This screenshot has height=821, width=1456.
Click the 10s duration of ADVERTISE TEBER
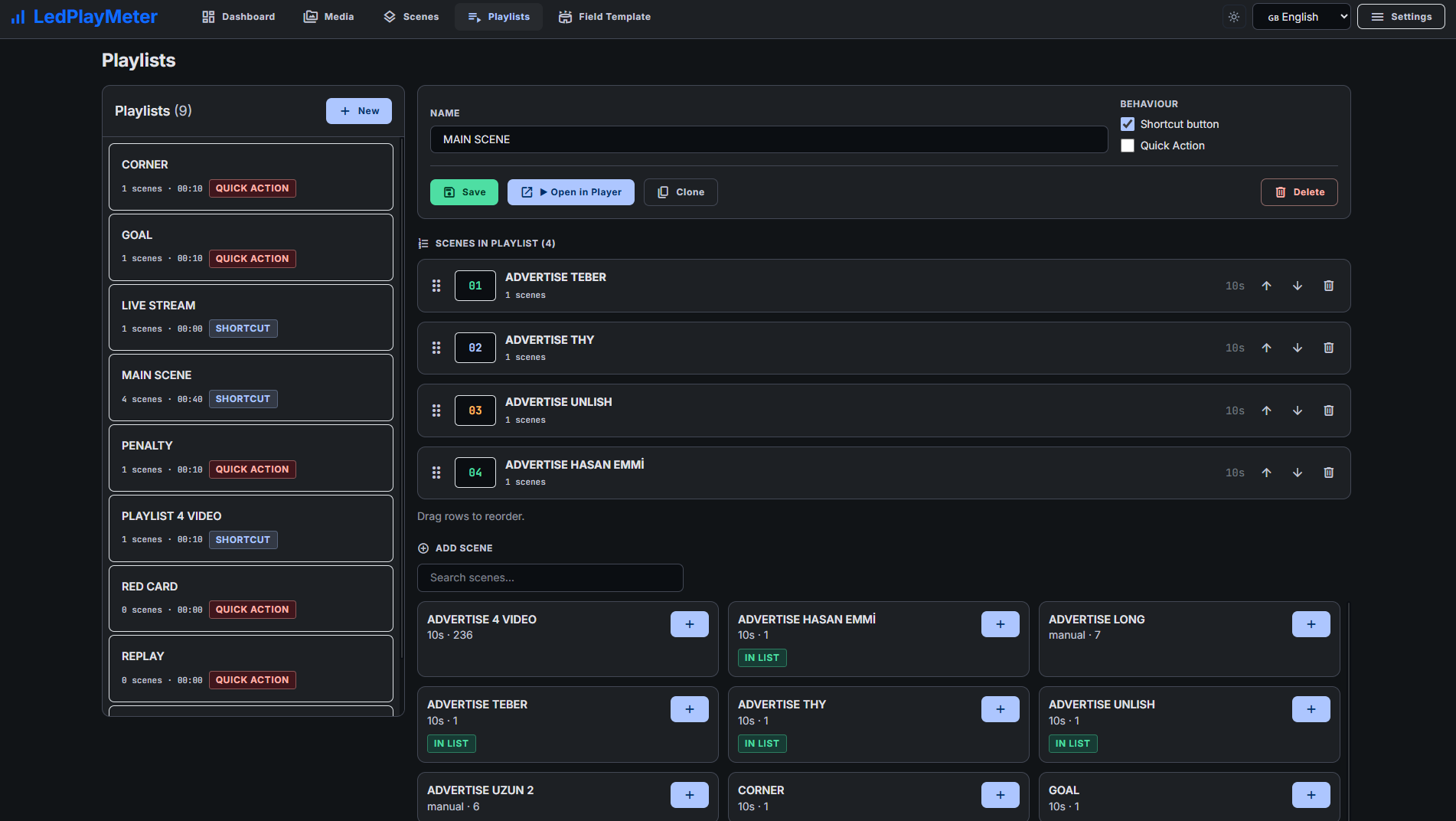1235,286
